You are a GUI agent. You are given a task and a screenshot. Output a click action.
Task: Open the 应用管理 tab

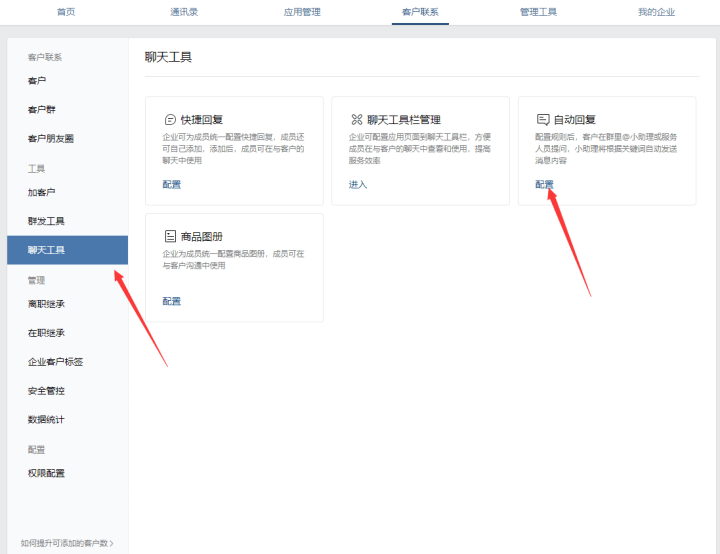[302, 12]
